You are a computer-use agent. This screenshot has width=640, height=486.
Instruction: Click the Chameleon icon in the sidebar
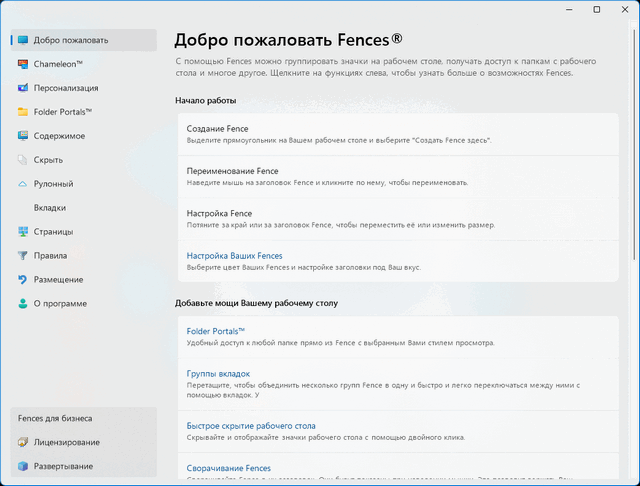(x=23, y=64)
